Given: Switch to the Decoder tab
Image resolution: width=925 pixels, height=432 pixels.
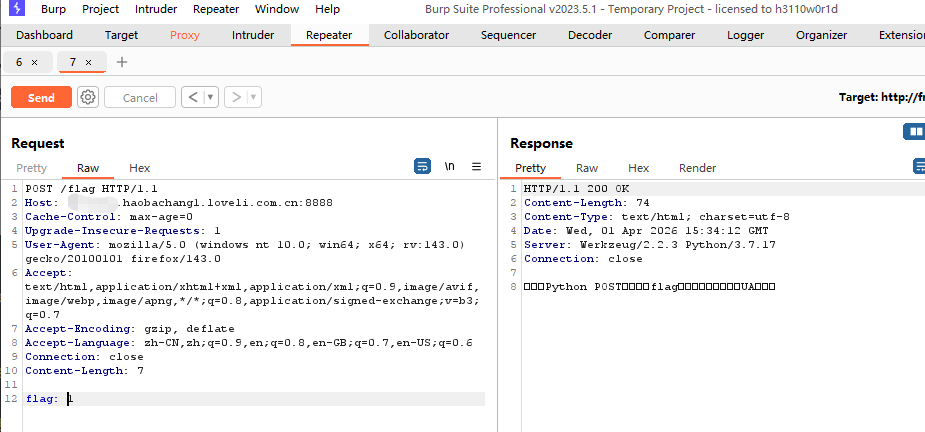Looking at the screenshot, I should point(590,35).
